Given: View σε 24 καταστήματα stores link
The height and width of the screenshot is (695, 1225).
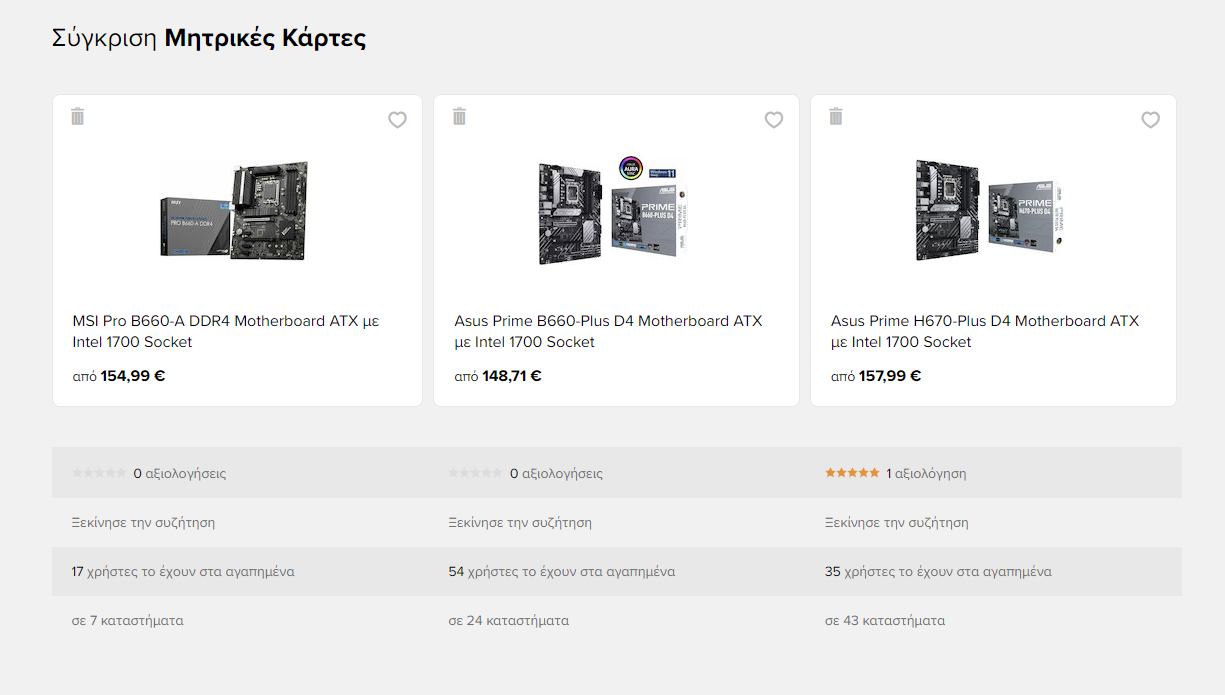Looking at the screenshot, I should point(509,620).
